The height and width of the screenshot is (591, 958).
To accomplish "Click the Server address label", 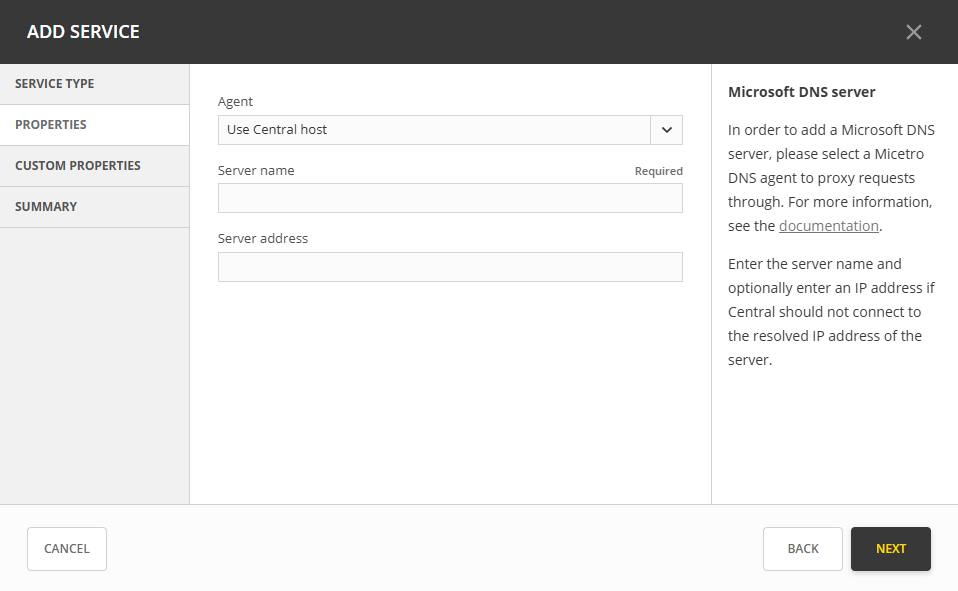I will coord(263,239).
